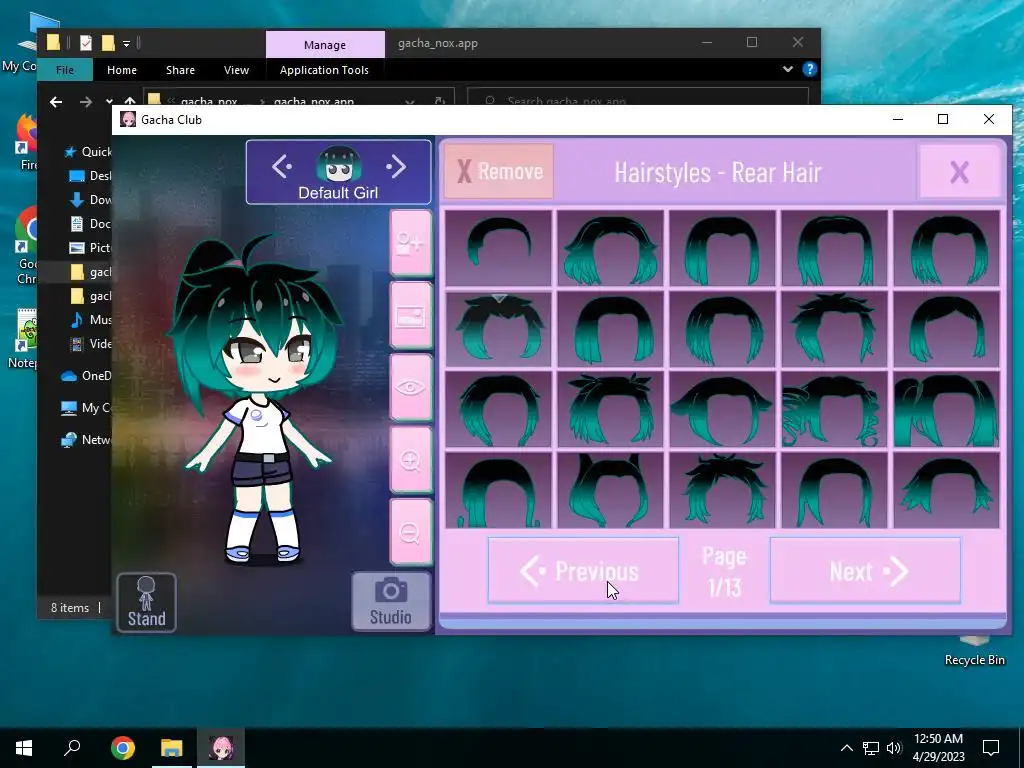Image resolution: width=1024 pixels, height=768 pixels.
Task: Select fifth hairstyle in the second row
Action: [946, 329]
